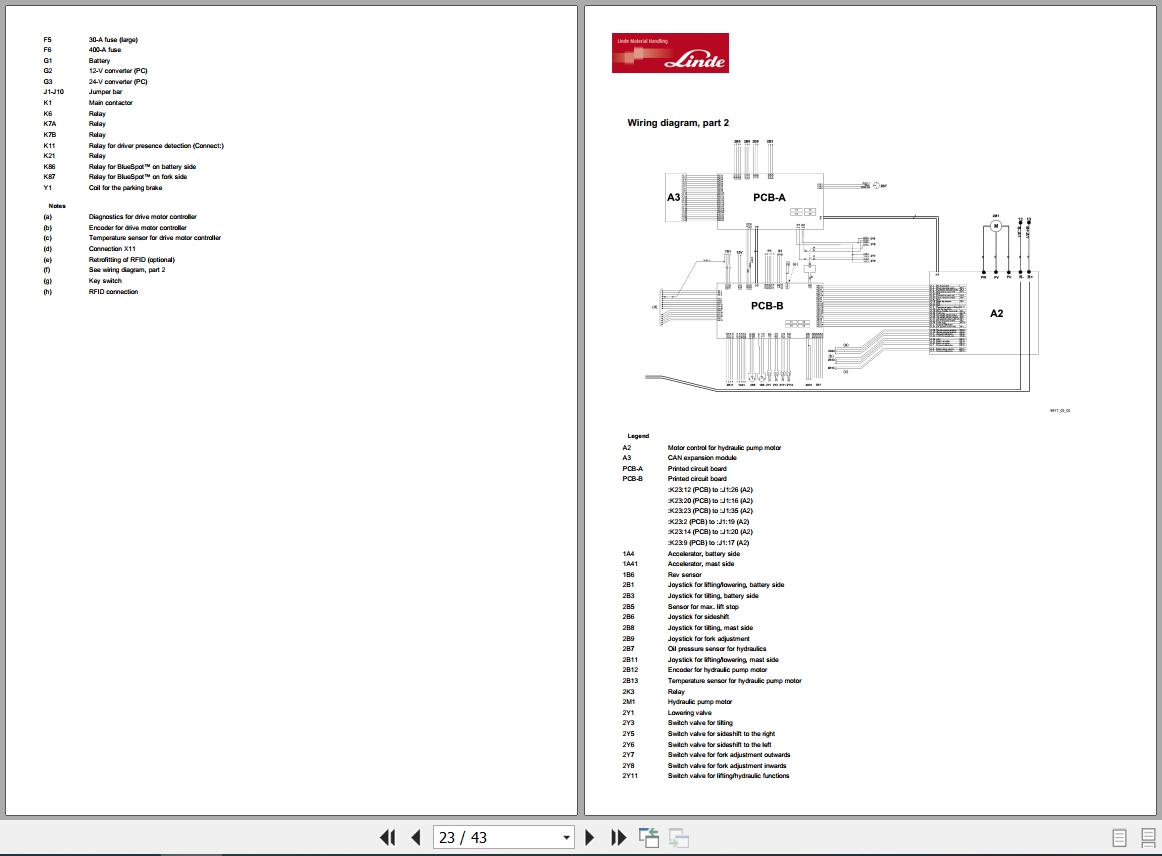Click 'Switch valve for sideshift to the right'

coord(721,734)
